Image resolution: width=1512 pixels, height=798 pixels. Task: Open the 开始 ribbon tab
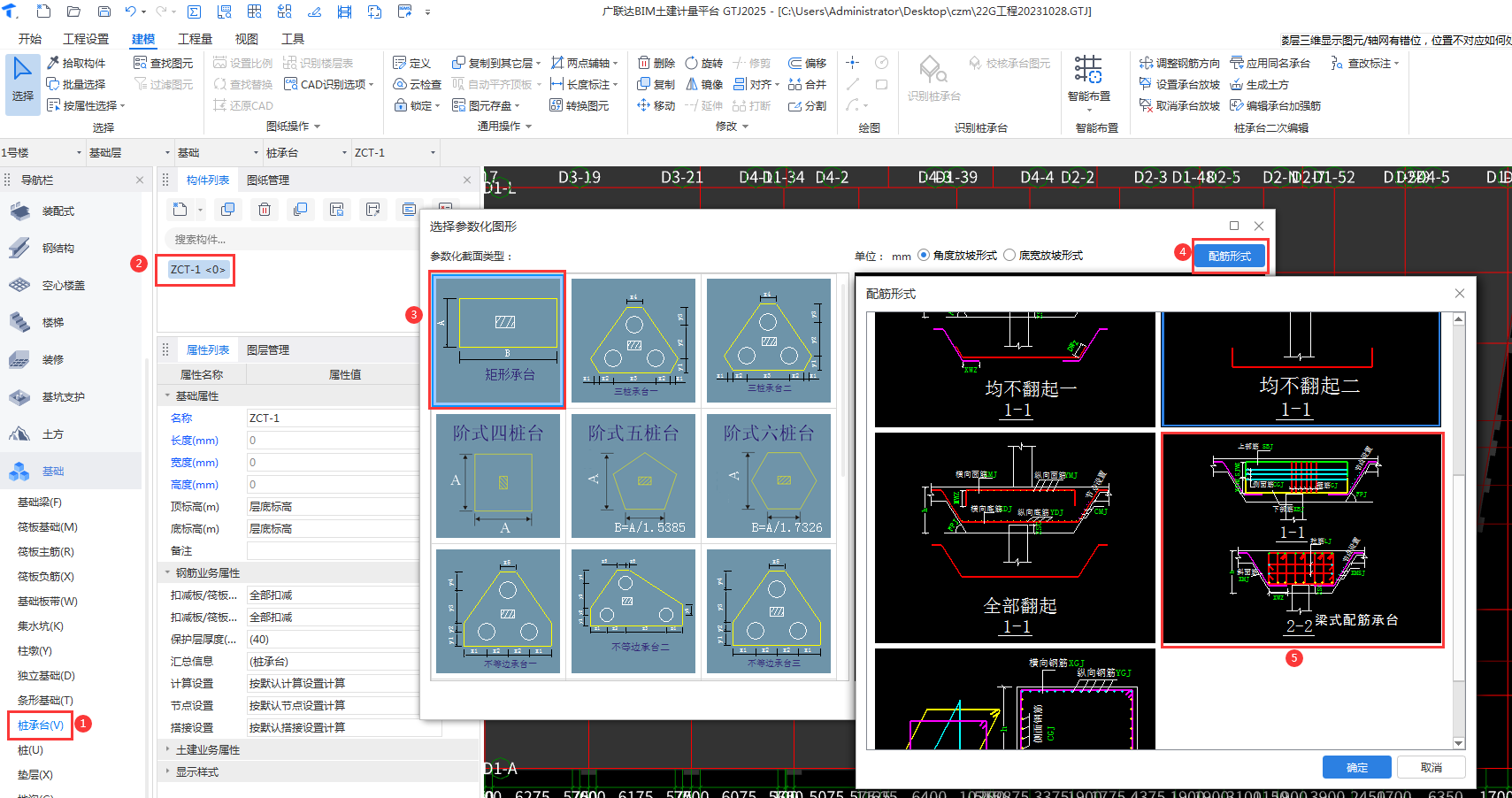tap(30, 39)
